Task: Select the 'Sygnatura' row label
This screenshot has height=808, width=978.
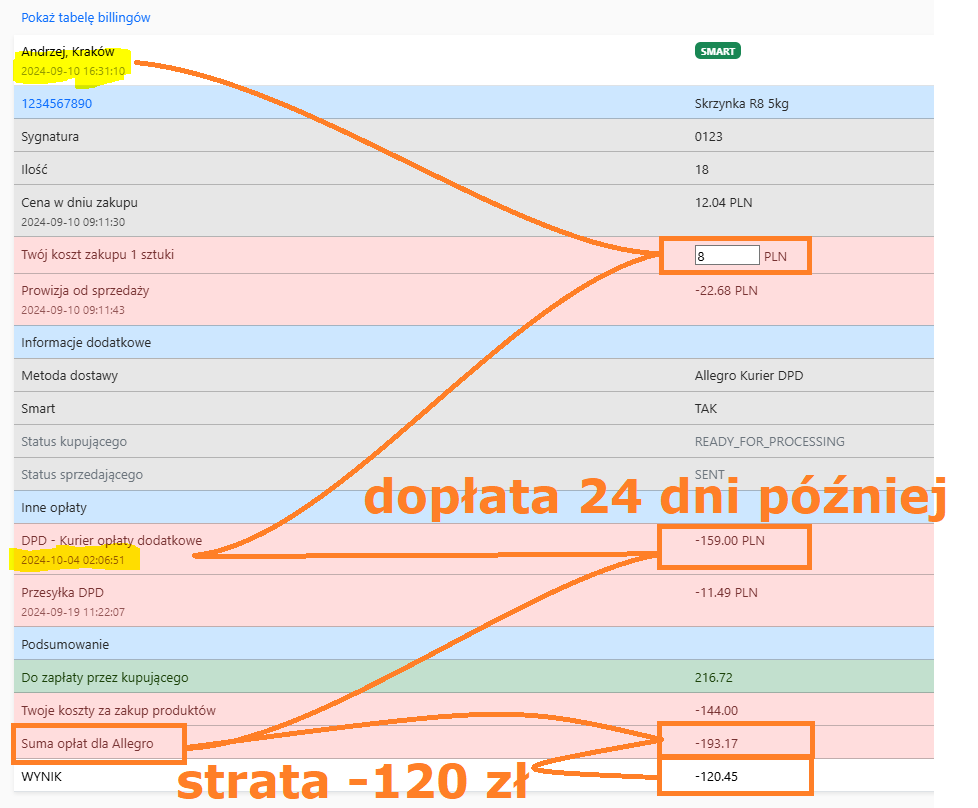Action: 50,136
